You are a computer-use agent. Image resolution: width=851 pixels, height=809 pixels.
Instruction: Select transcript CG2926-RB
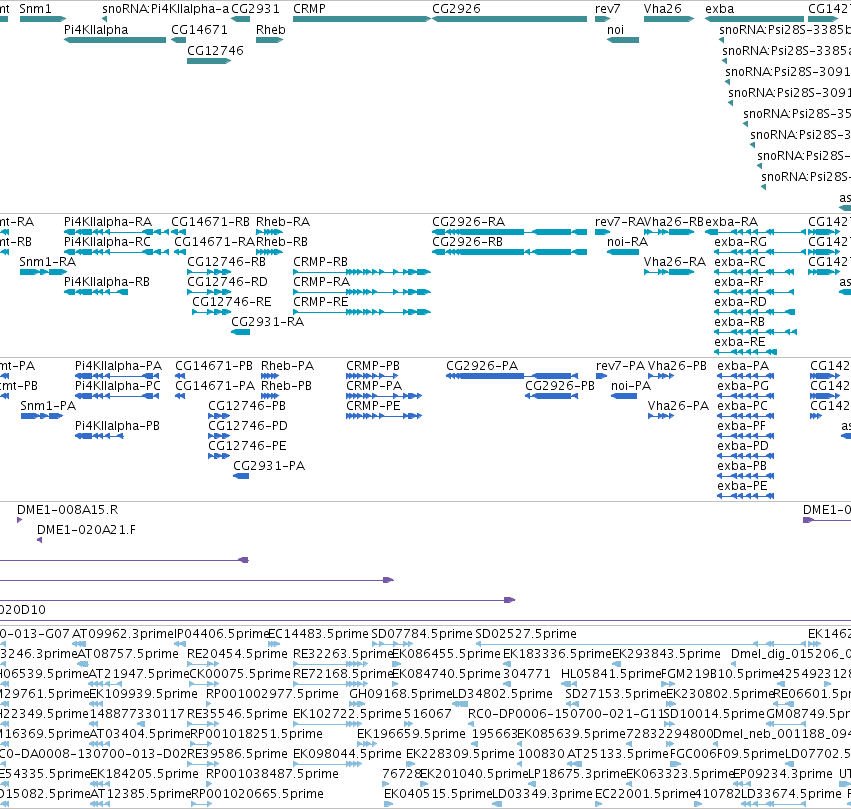(467, 241)
